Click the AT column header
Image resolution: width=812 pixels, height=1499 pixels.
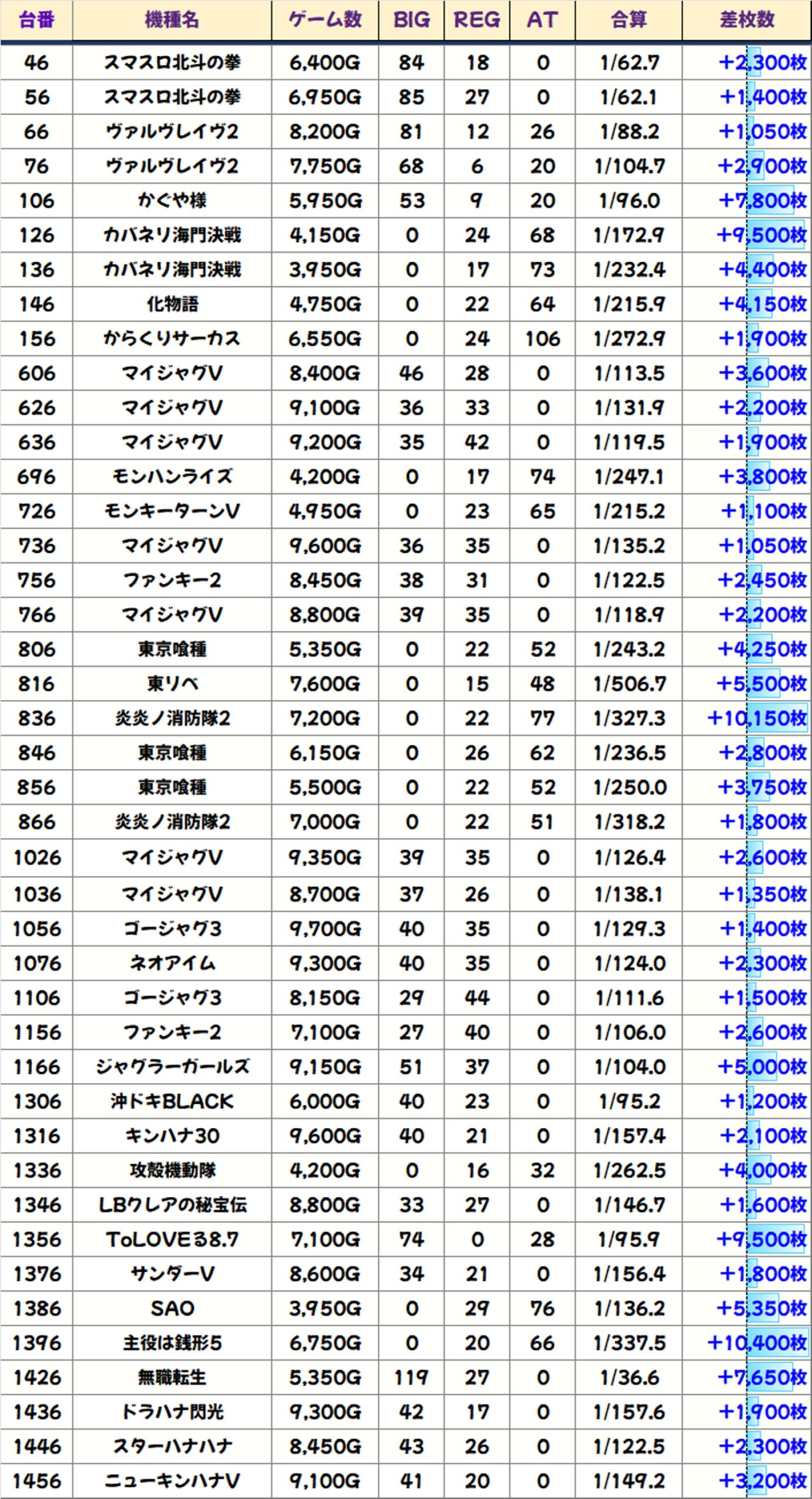click(542, 20)
